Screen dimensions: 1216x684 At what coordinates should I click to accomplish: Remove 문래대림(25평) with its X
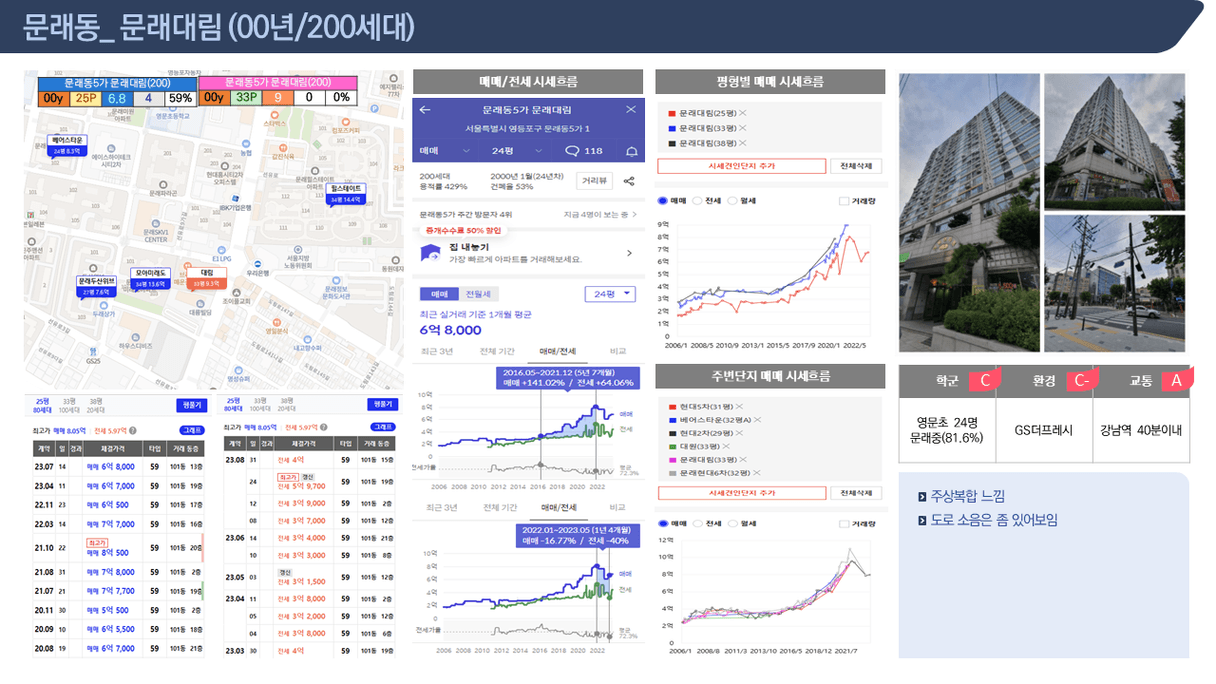point(742,113)
